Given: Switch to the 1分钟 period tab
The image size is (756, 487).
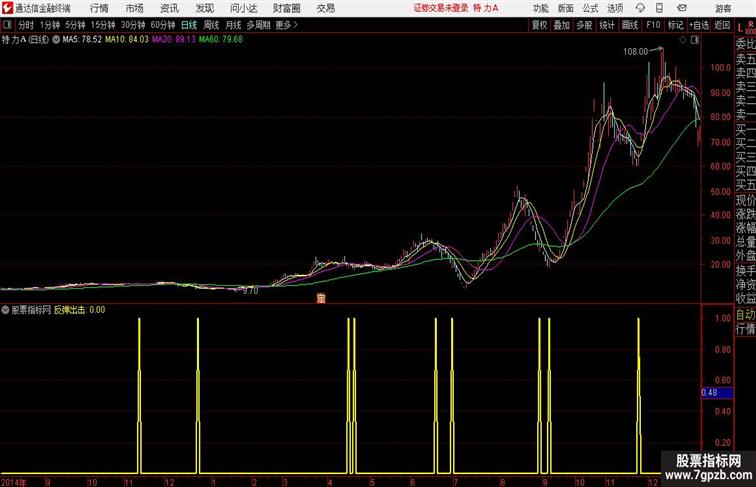Looking at the screenshot, I should (x=50, y=25).
